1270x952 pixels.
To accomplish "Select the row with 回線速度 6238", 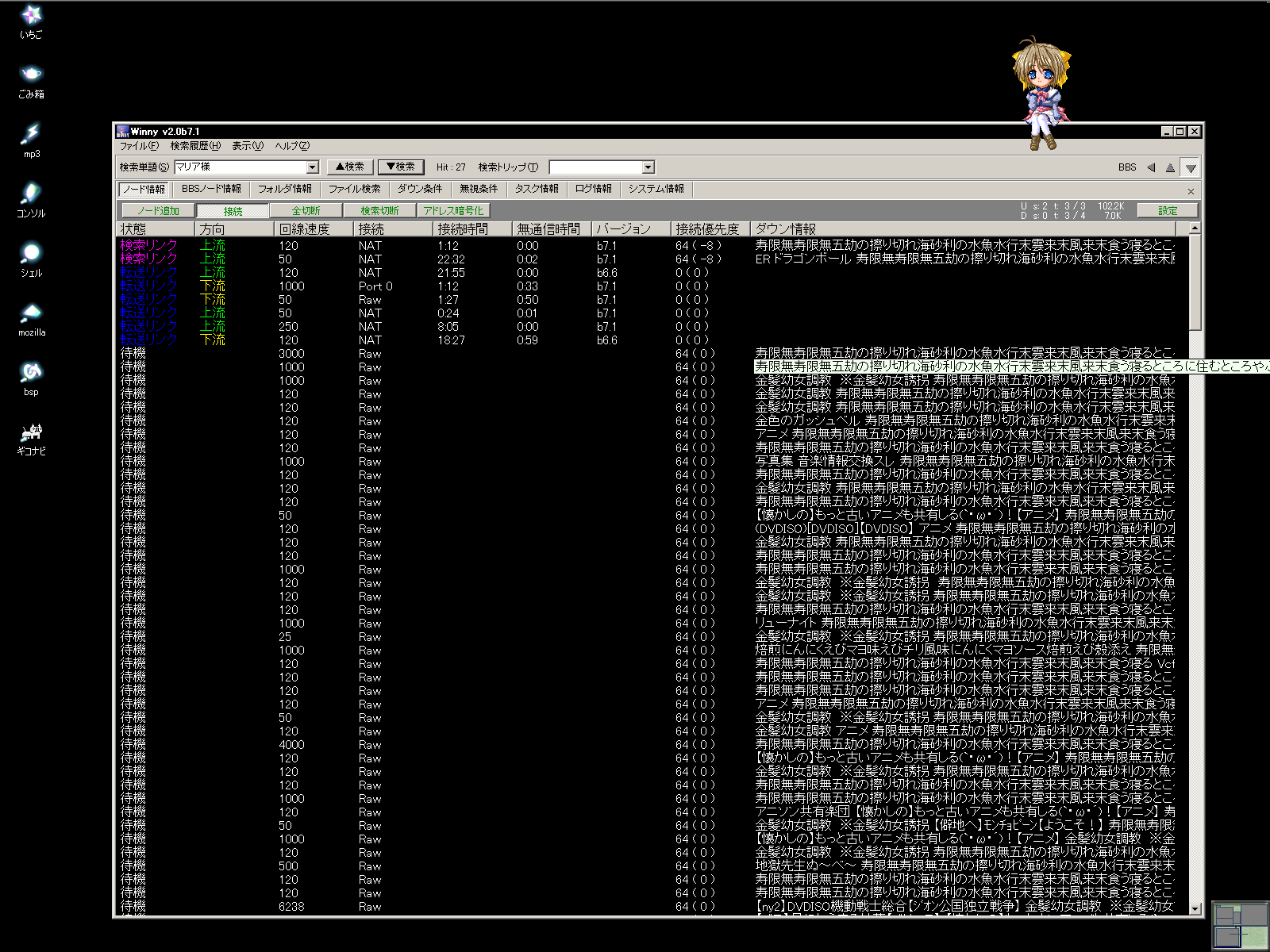I will click(646, 907).
